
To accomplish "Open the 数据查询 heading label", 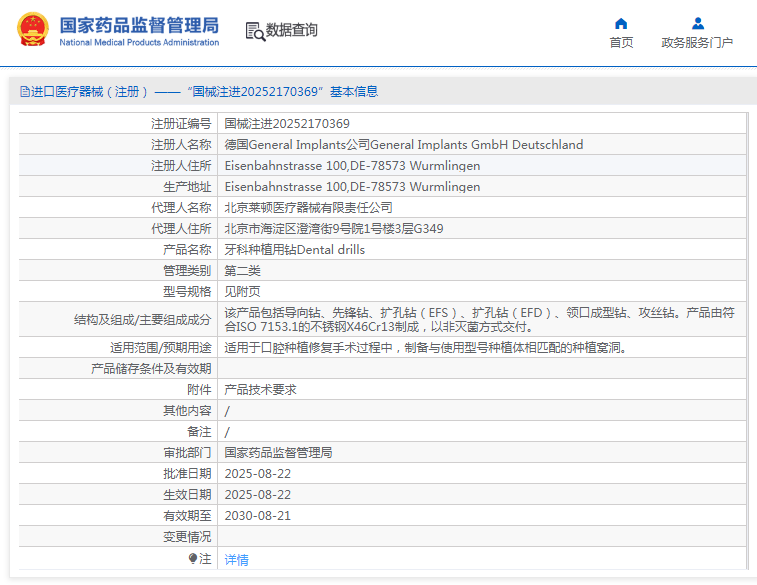I will pos(292,31).
